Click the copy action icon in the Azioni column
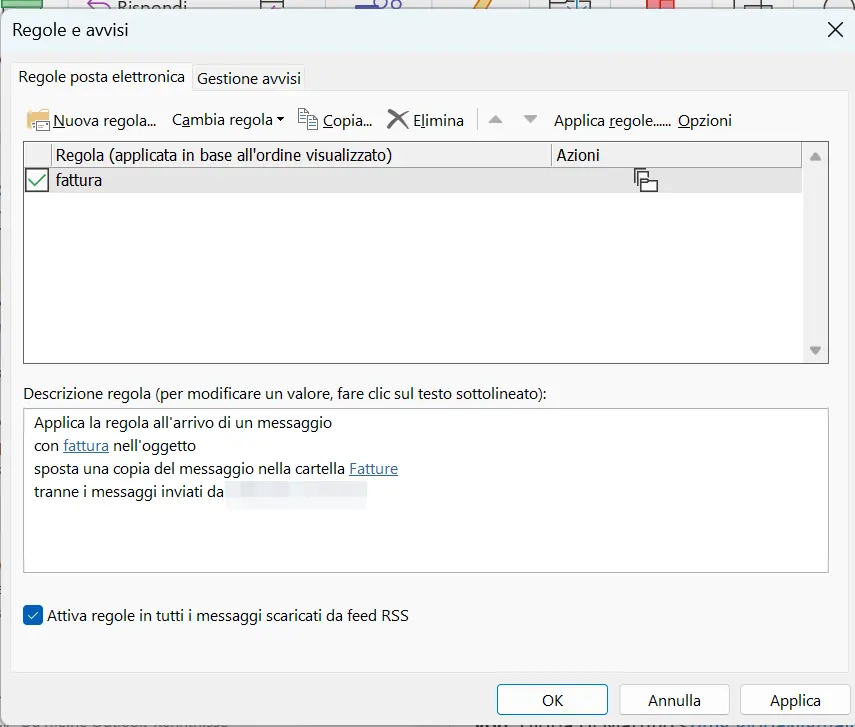This screenshot has height=727, width=855. click(646, 181)
